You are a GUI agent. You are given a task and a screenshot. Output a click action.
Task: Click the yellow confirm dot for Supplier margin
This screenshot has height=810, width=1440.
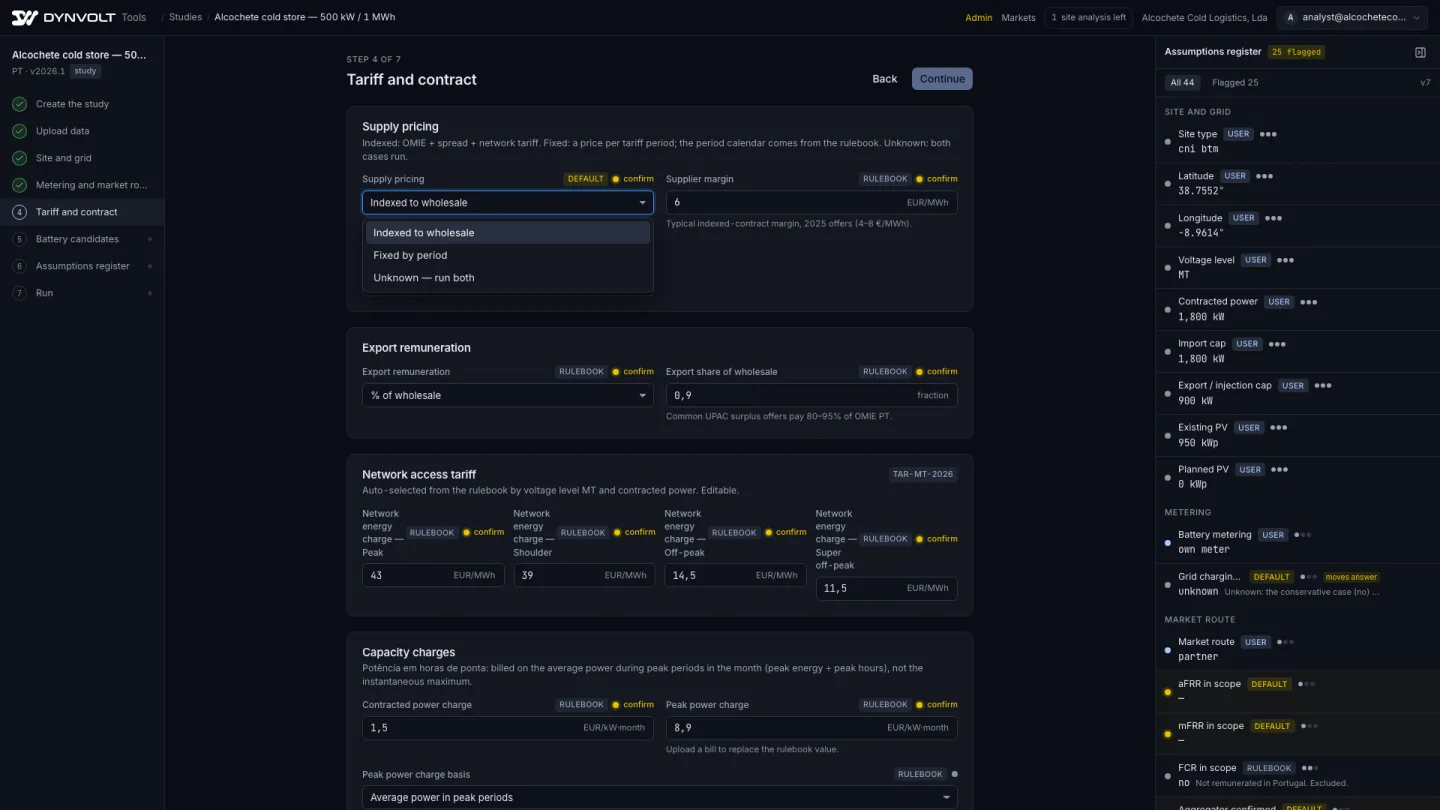(919, 179)
